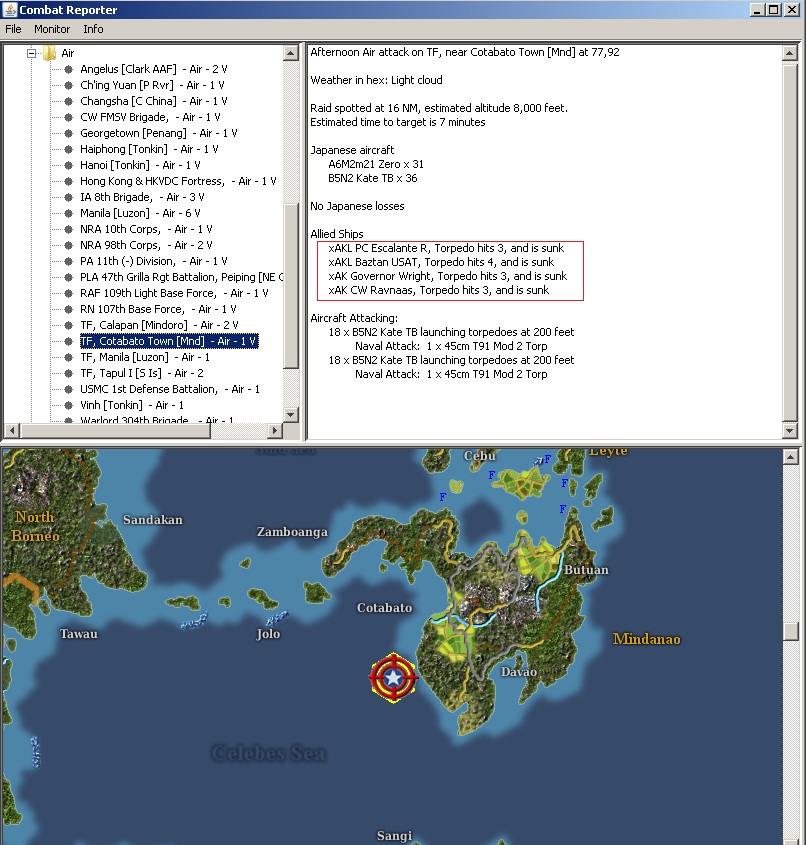
Task: Click 'A6M2m21 Zero x 31' line
Action: coord(376,164)
